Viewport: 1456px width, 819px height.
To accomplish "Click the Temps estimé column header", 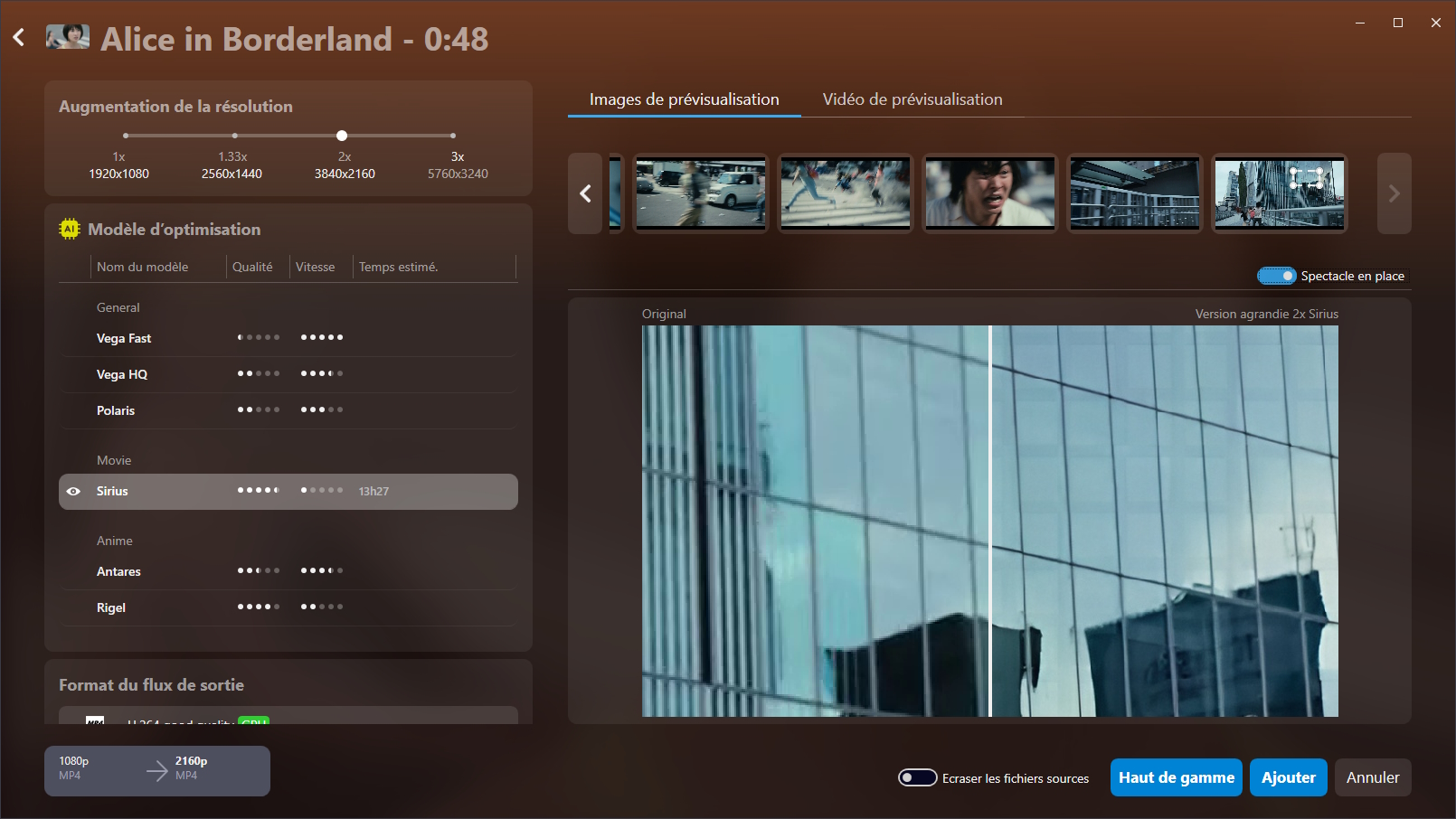I will click(x=399, y=267).
